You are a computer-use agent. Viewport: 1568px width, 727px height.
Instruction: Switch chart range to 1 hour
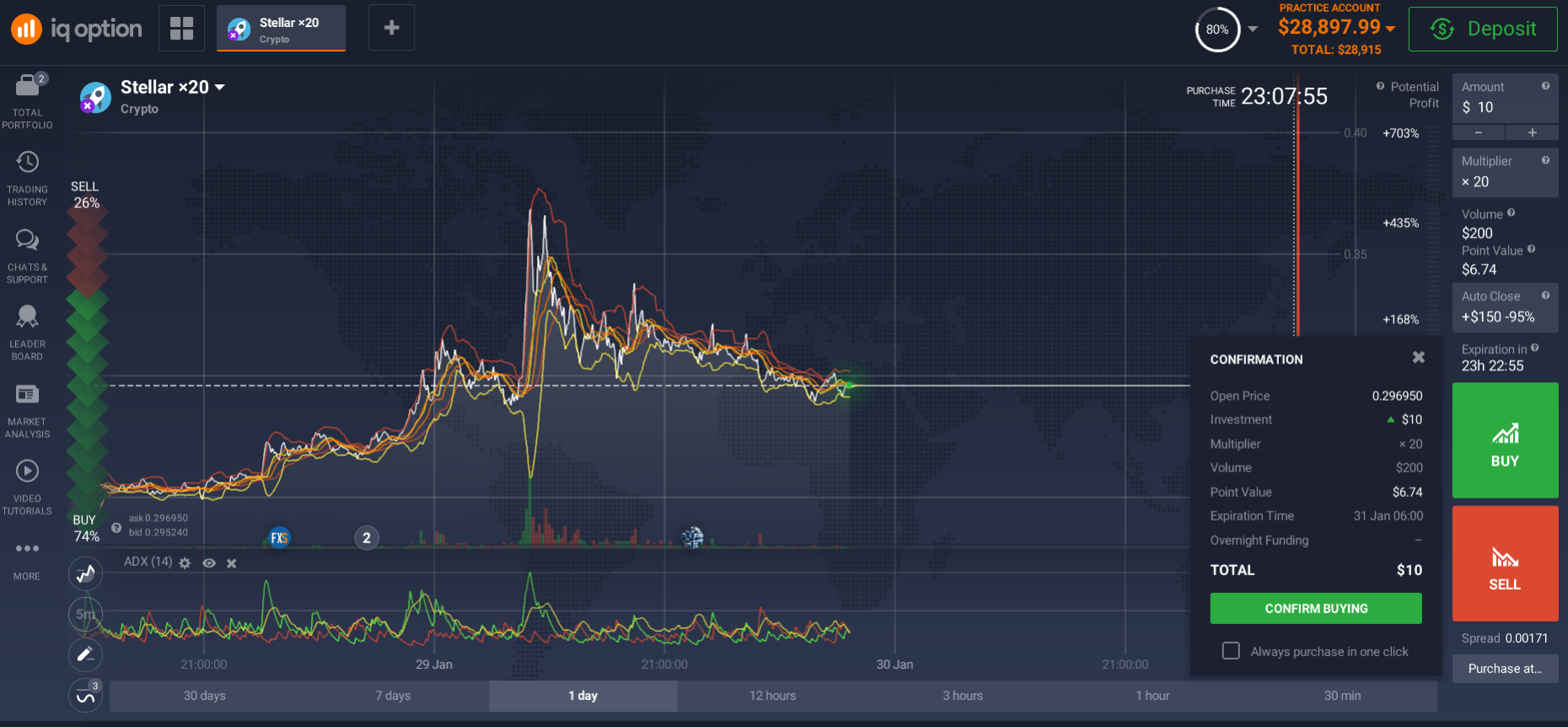pyautogui.click(x=1152, y=696)
